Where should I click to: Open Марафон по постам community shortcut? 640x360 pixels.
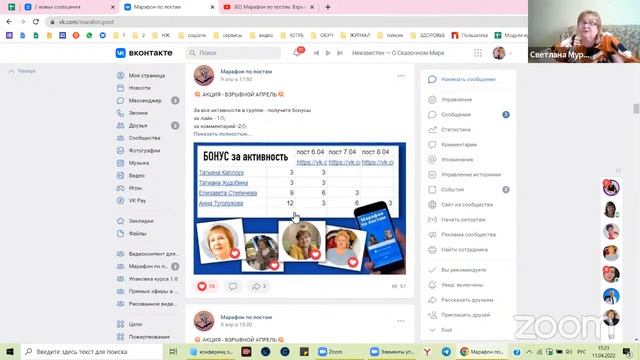point(148,266)
